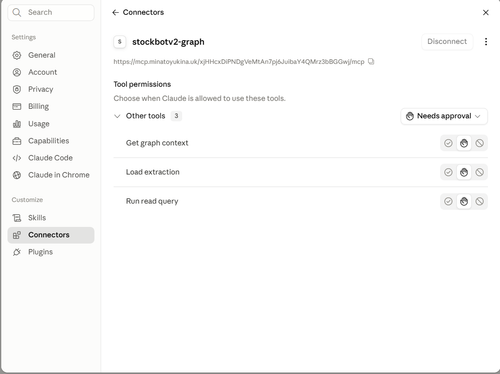The height and width of the screenshot is (374, 500).
Task: Select the Connectors menu item
Action: pyautogui.click(x=51, y=235)
